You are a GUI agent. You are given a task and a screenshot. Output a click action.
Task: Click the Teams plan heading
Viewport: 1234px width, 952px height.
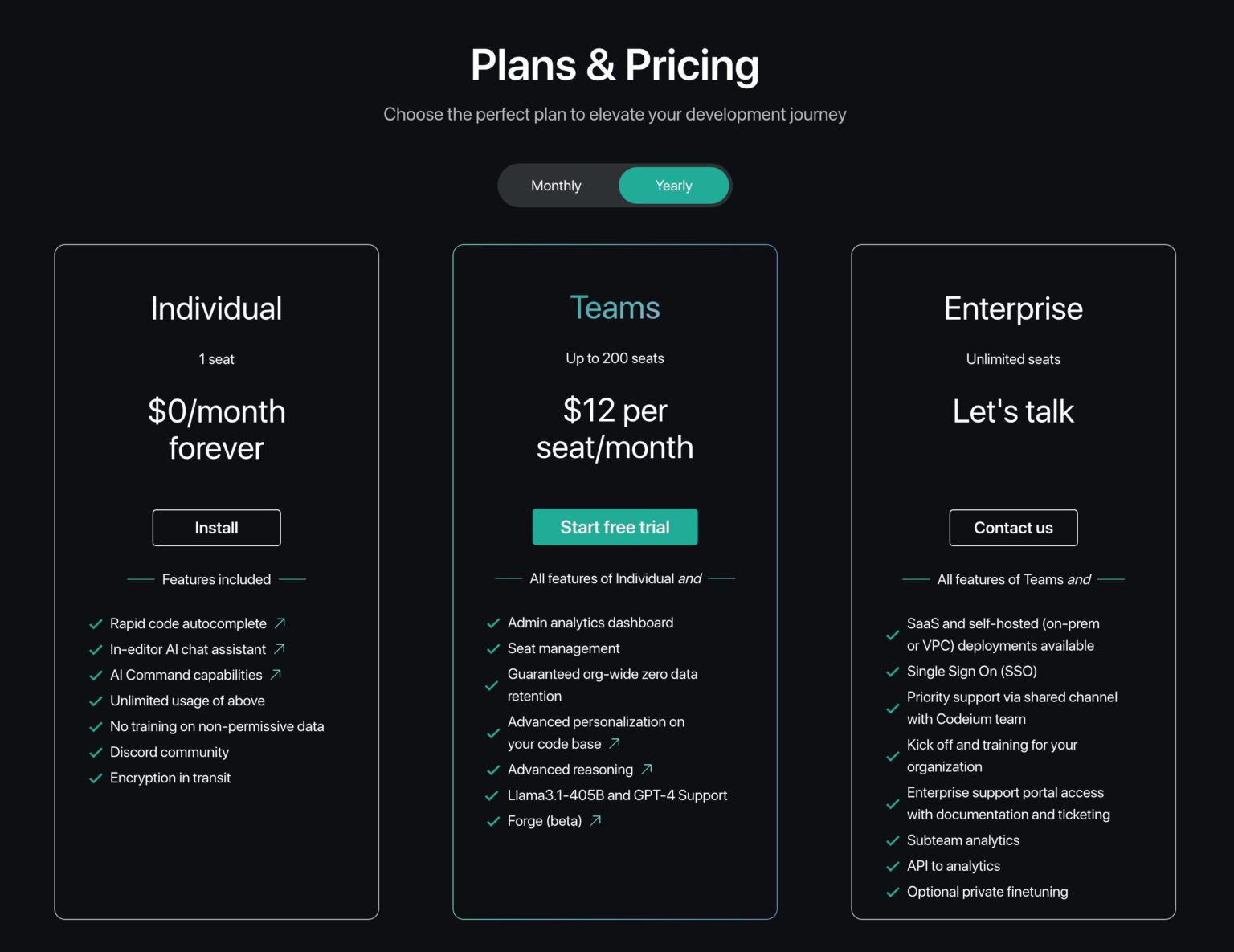[615, 308]
